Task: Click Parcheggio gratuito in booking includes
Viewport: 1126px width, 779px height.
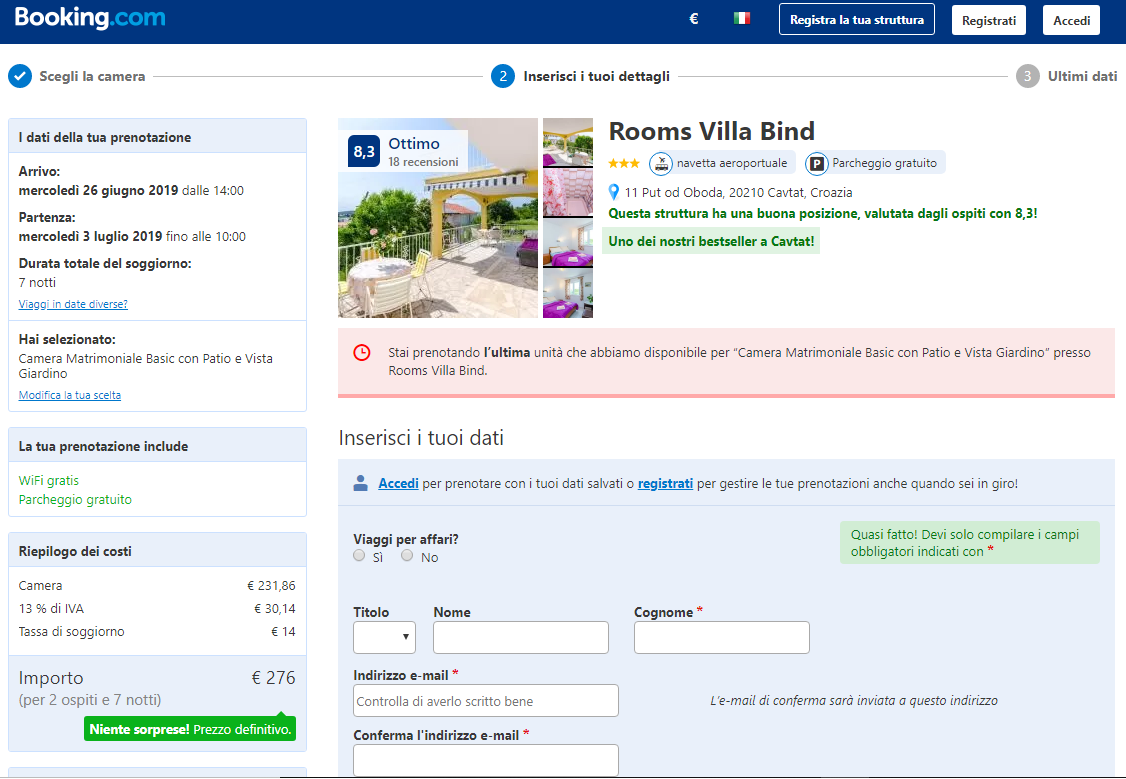Action: pos(75,500)
